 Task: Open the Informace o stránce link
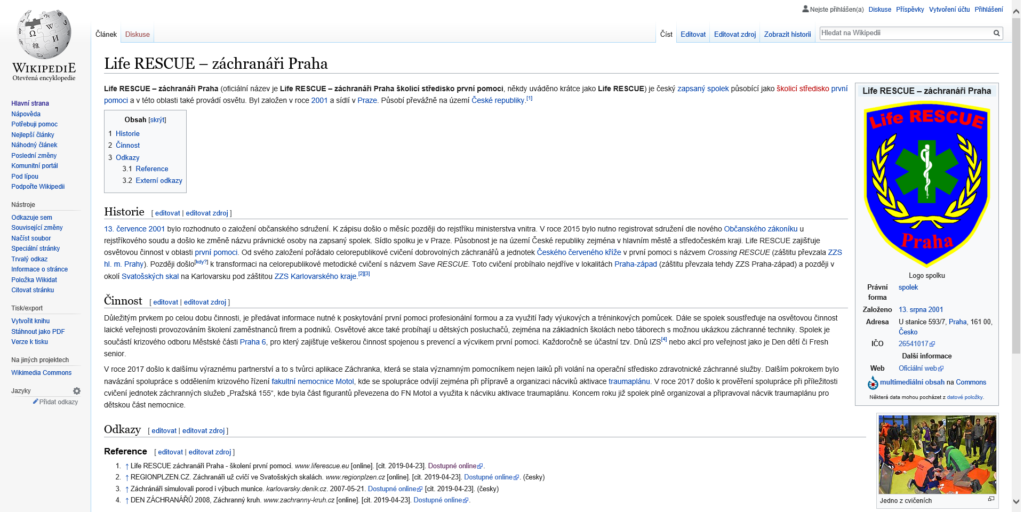pos(39,269)
